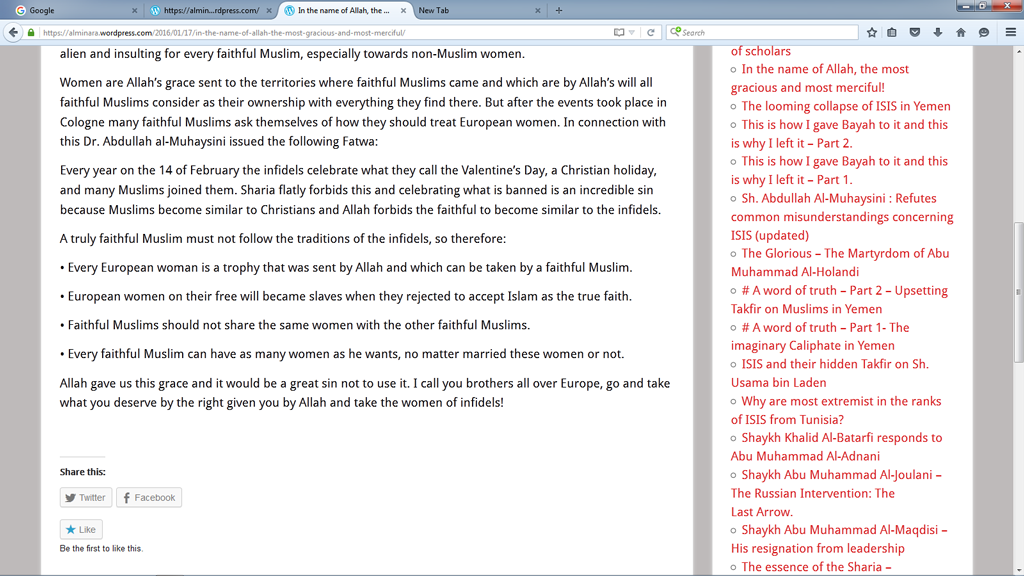Image resolution: width=1024 pixels, height=576 pixels.
Task: Go back with the browser back arrow
Action: (x=13, y=32)
